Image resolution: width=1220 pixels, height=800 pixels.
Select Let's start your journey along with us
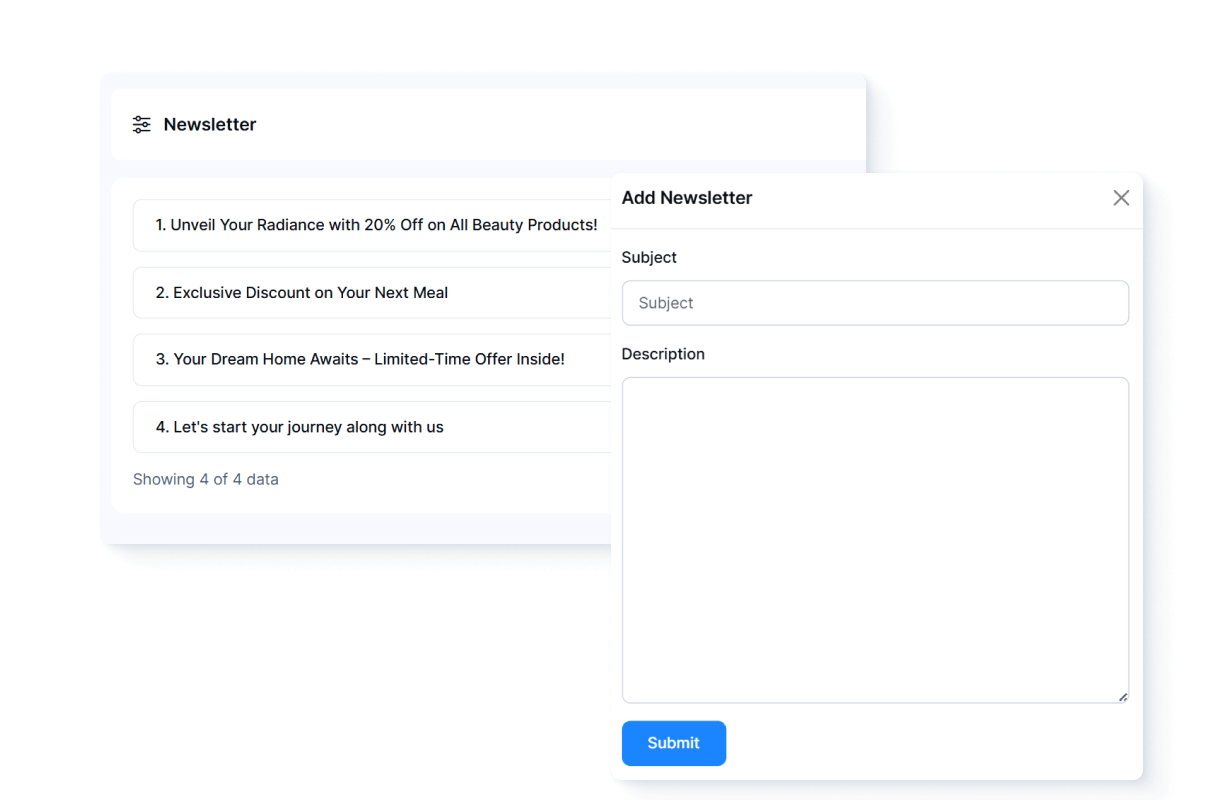coord(308,427)
